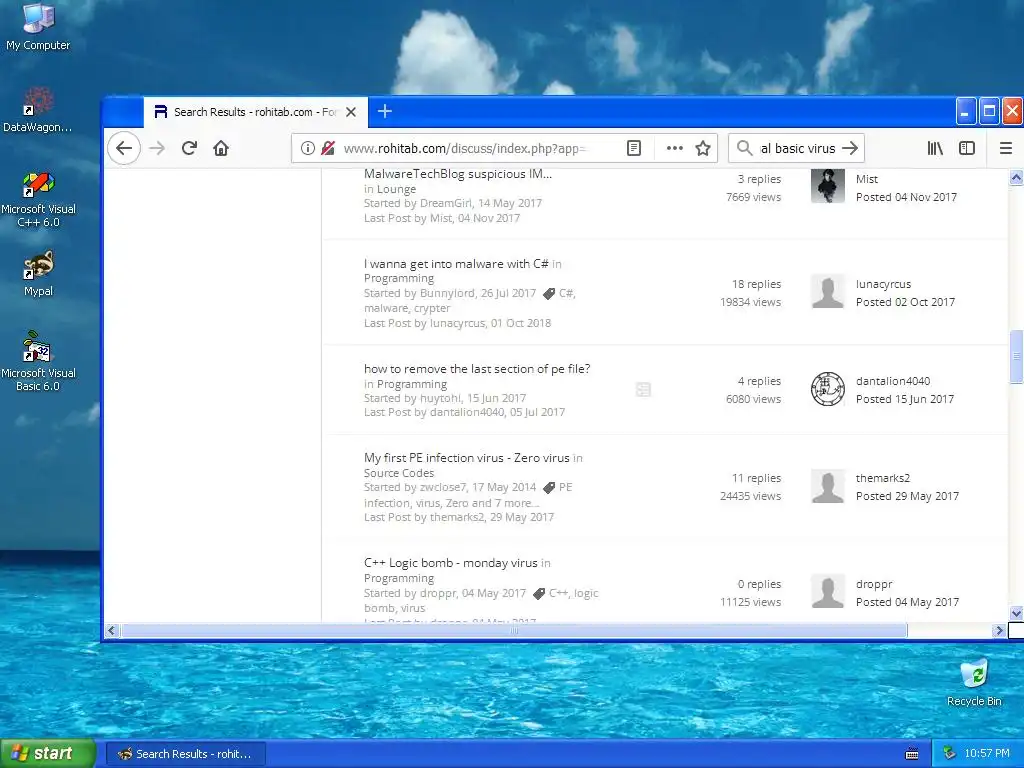Open the browser home page

point(221,148)
